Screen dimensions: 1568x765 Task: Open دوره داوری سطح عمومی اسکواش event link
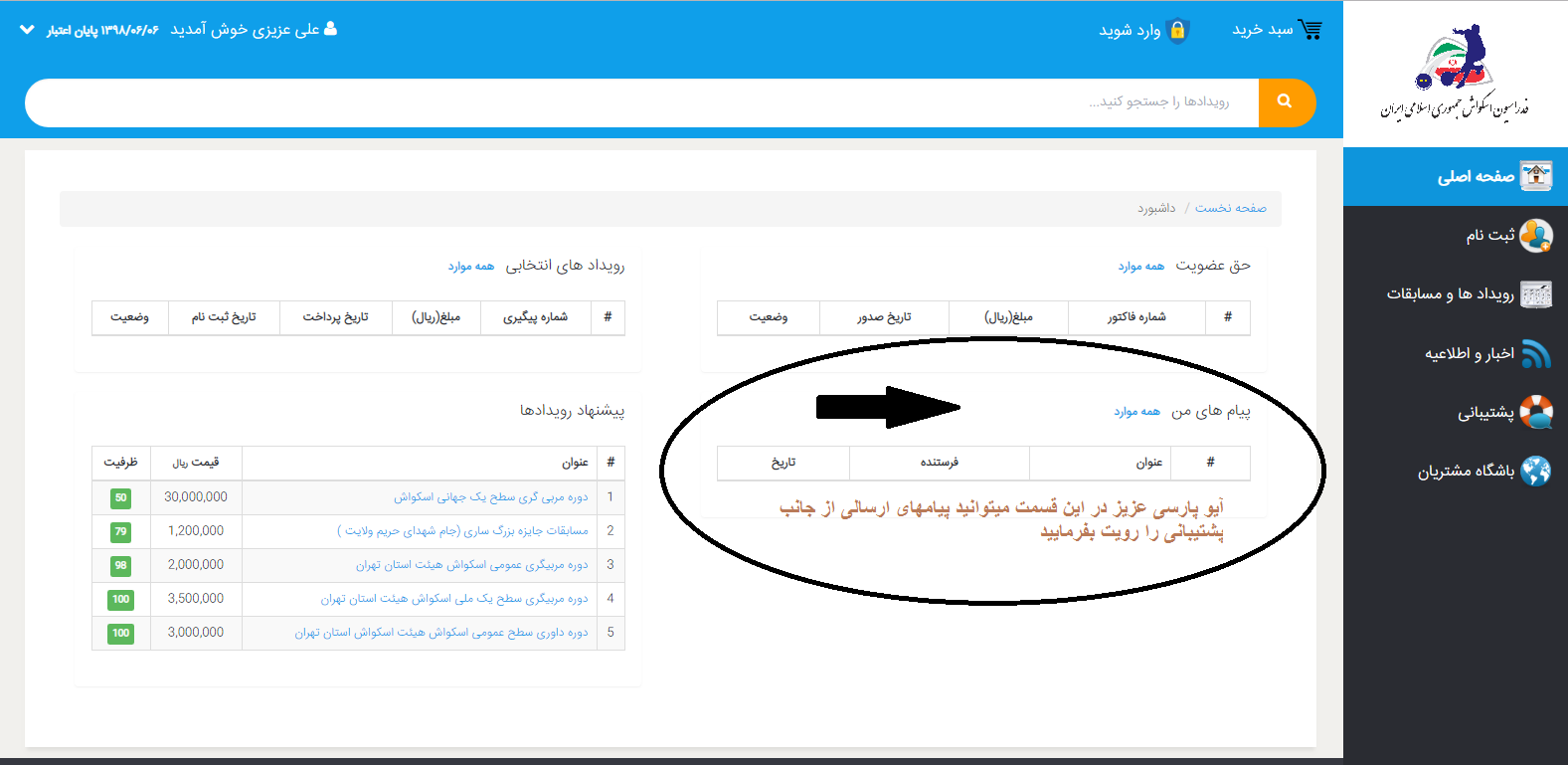[440, 633]
